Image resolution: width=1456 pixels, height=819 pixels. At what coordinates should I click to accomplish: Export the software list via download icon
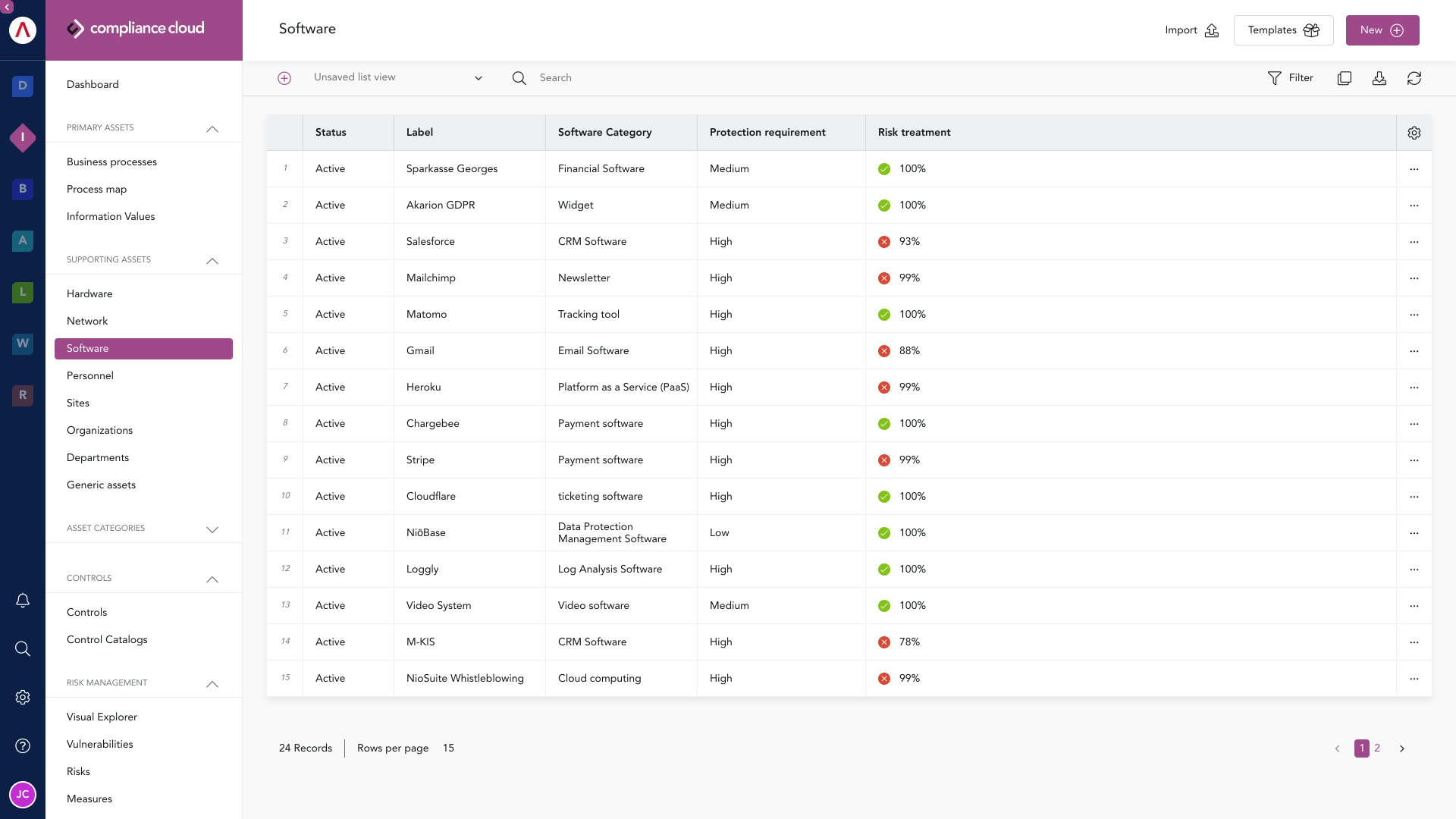pyautogui.click(x=1379, y=78)
